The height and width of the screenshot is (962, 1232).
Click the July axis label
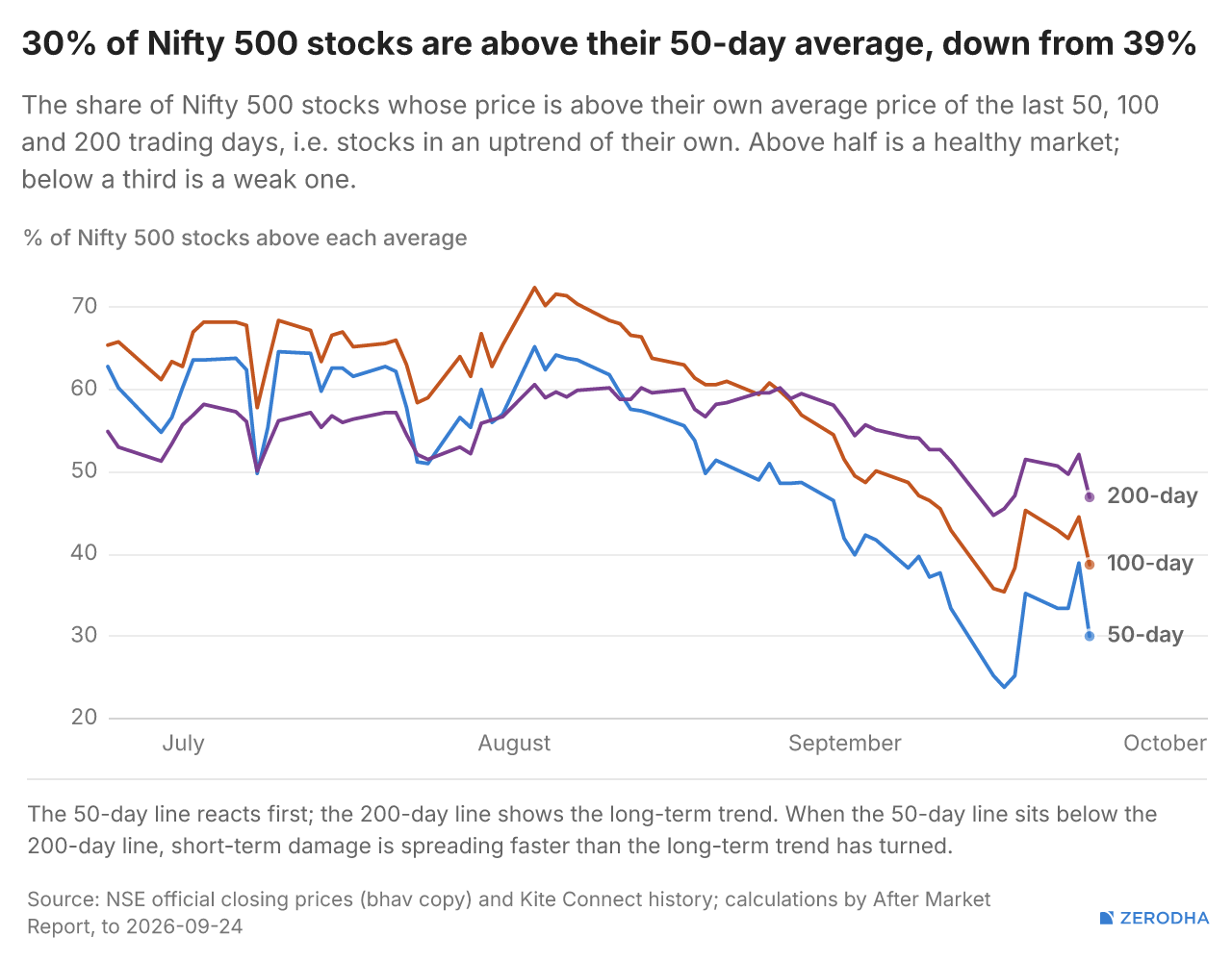pos(183,743)
